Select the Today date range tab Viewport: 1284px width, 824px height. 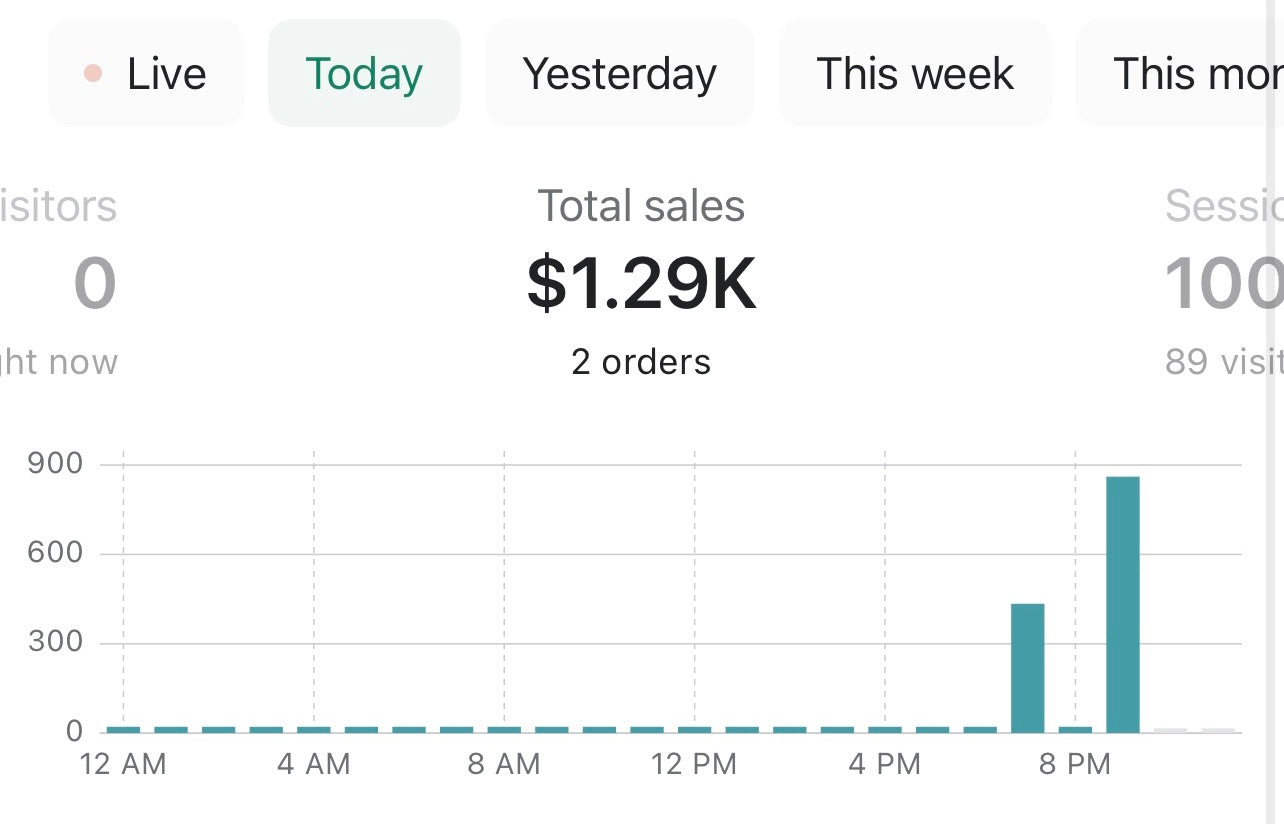[x=364, y=74]
